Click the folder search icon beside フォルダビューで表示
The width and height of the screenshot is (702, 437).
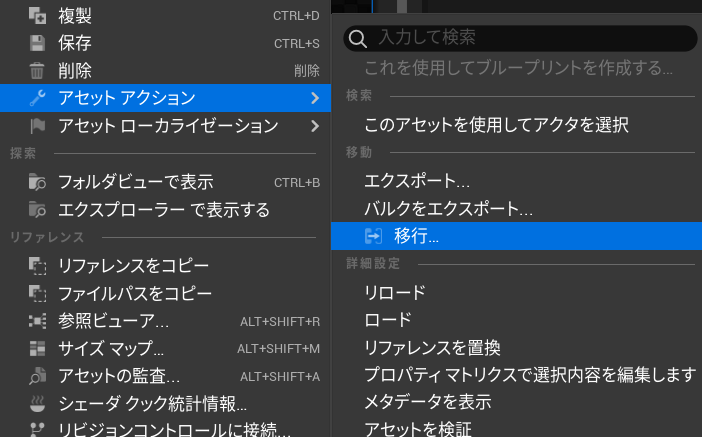click(37, 182)
